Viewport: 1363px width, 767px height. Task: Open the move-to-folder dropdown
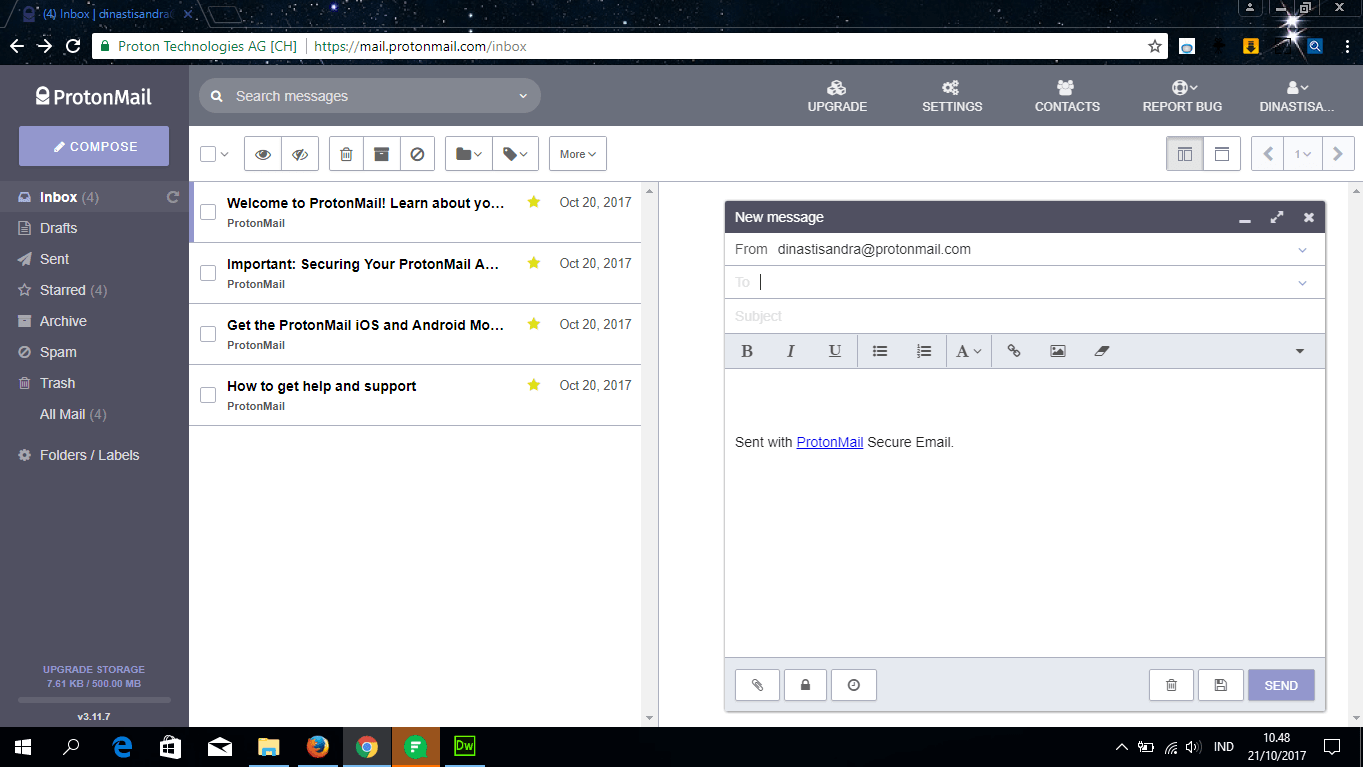(469, 154)
